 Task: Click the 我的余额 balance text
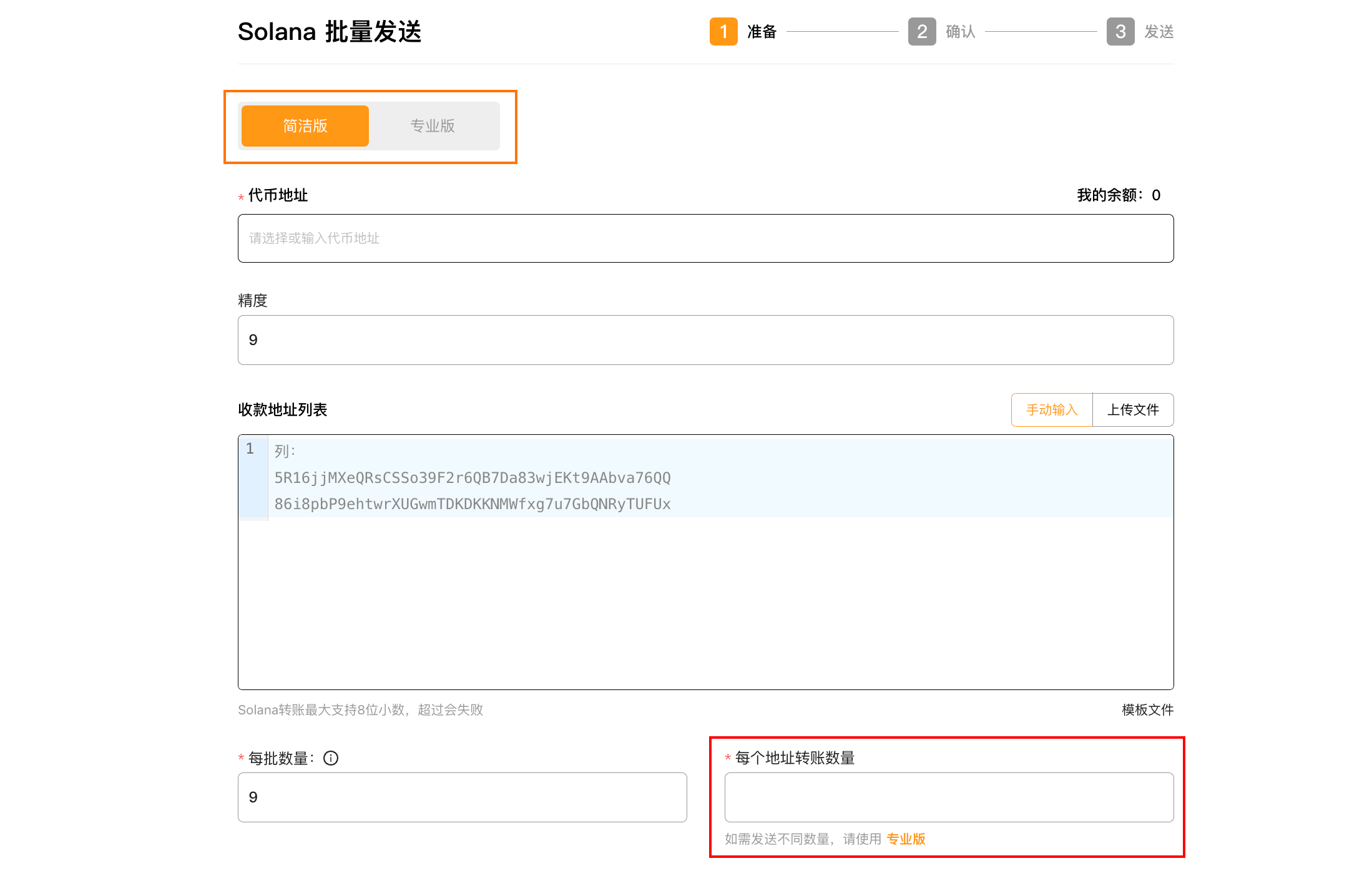pos(1118,195)
